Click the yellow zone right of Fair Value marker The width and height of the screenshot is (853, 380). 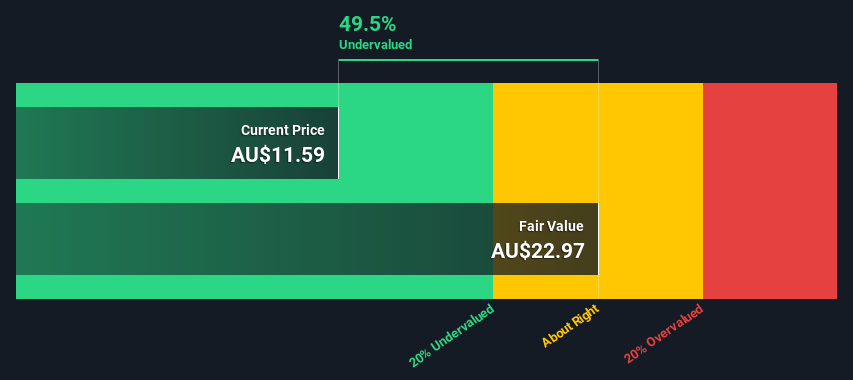651,191
